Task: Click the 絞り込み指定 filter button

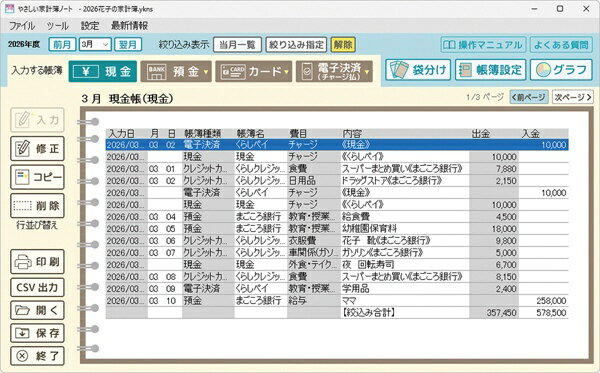Action: coord(296,44)
